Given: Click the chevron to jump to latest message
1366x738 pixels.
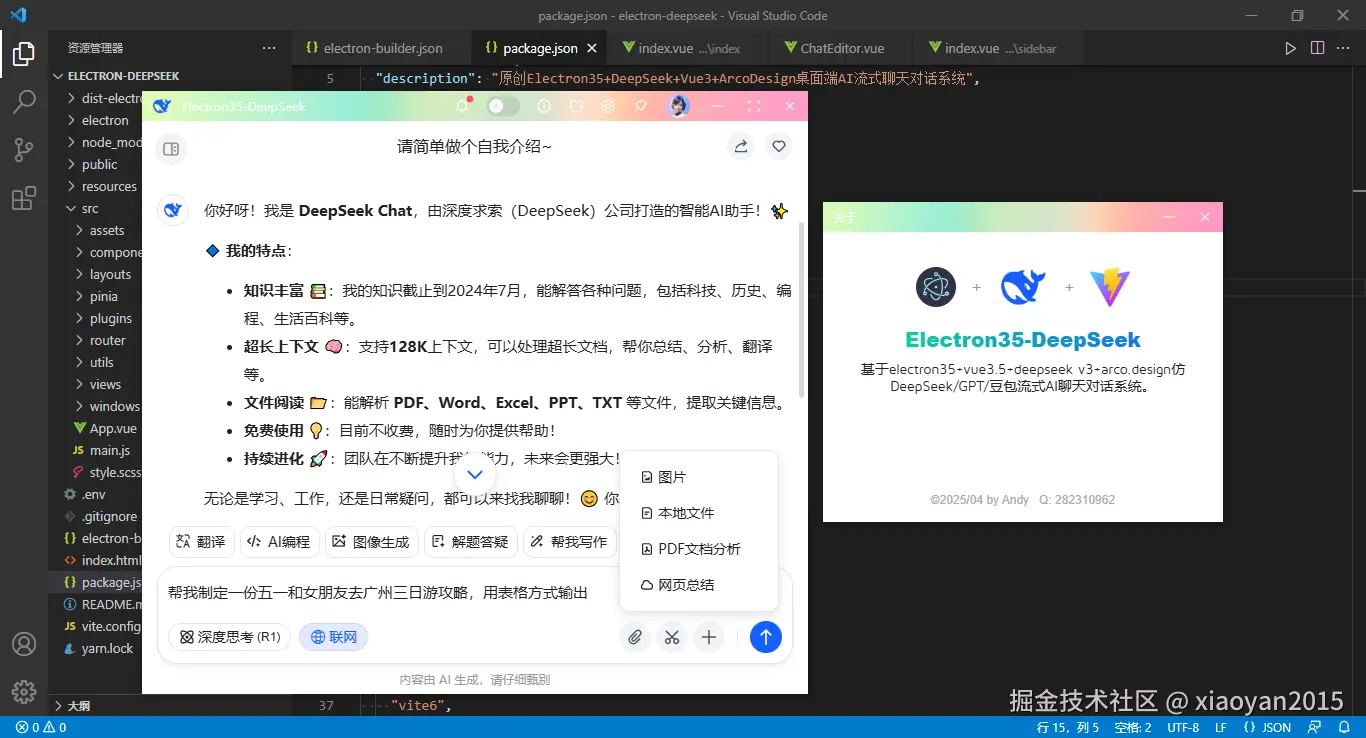Looking at the screenshot, I should point(474,474).
